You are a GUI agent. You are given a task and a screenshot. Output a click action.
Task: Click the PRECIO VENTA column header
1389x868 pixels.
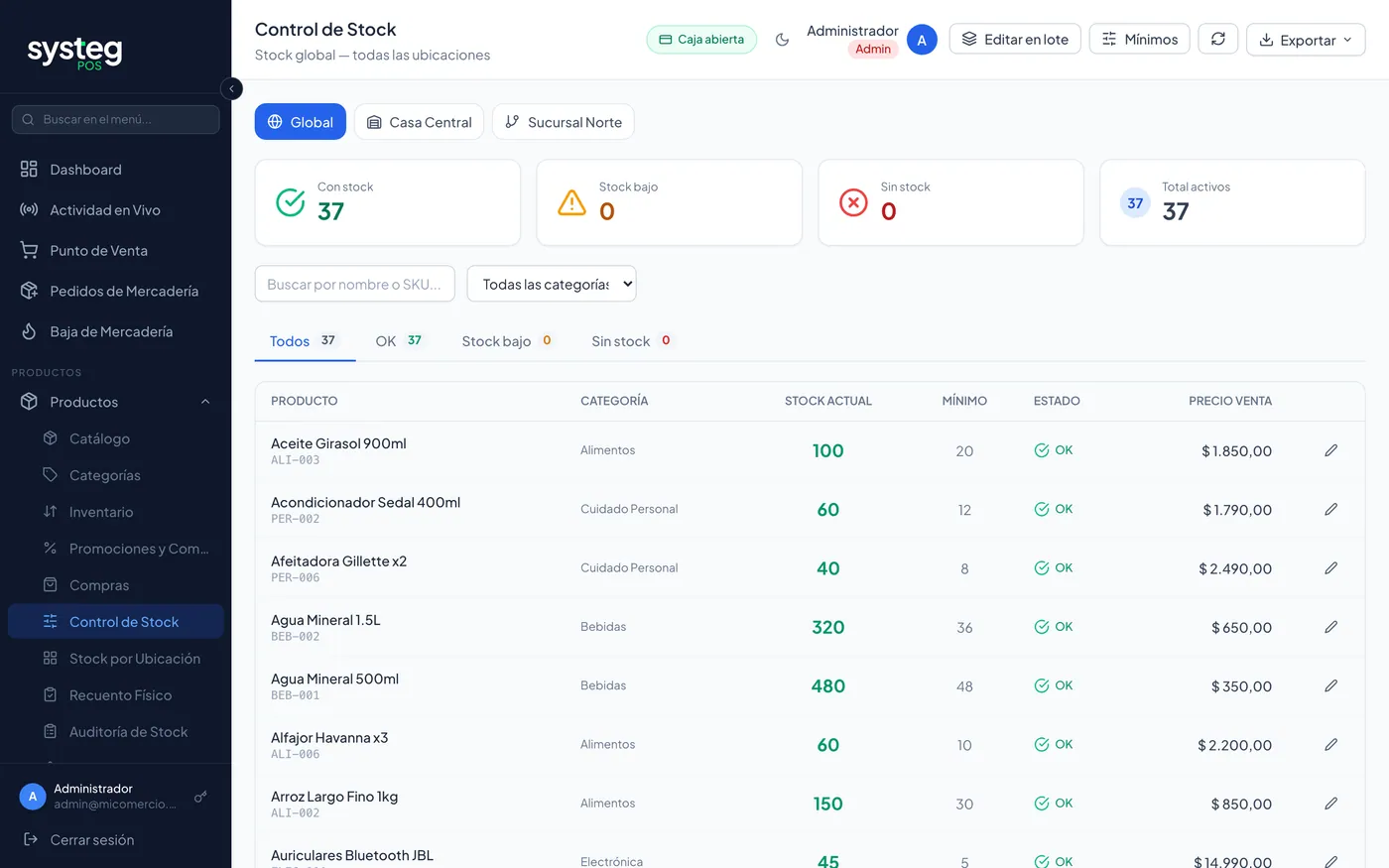[x=1230, y=401]
